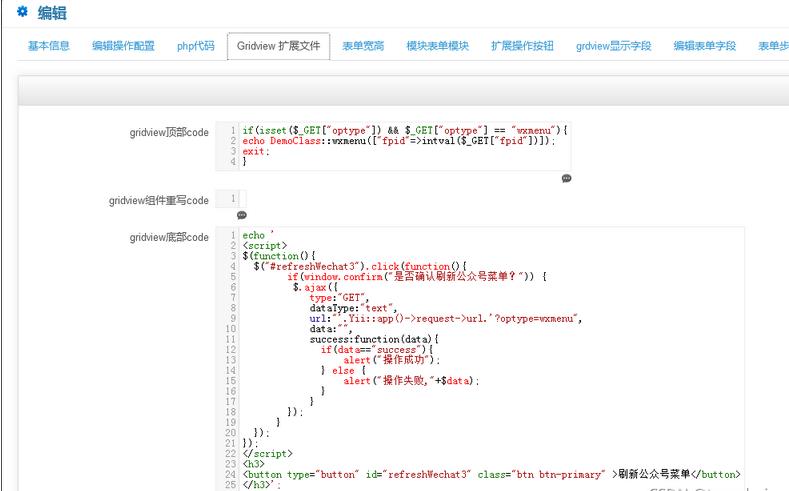This screenshot has height=491, width=789.
Task: Go to 扩展操作按钮 tab
Action: coord(522,46)
